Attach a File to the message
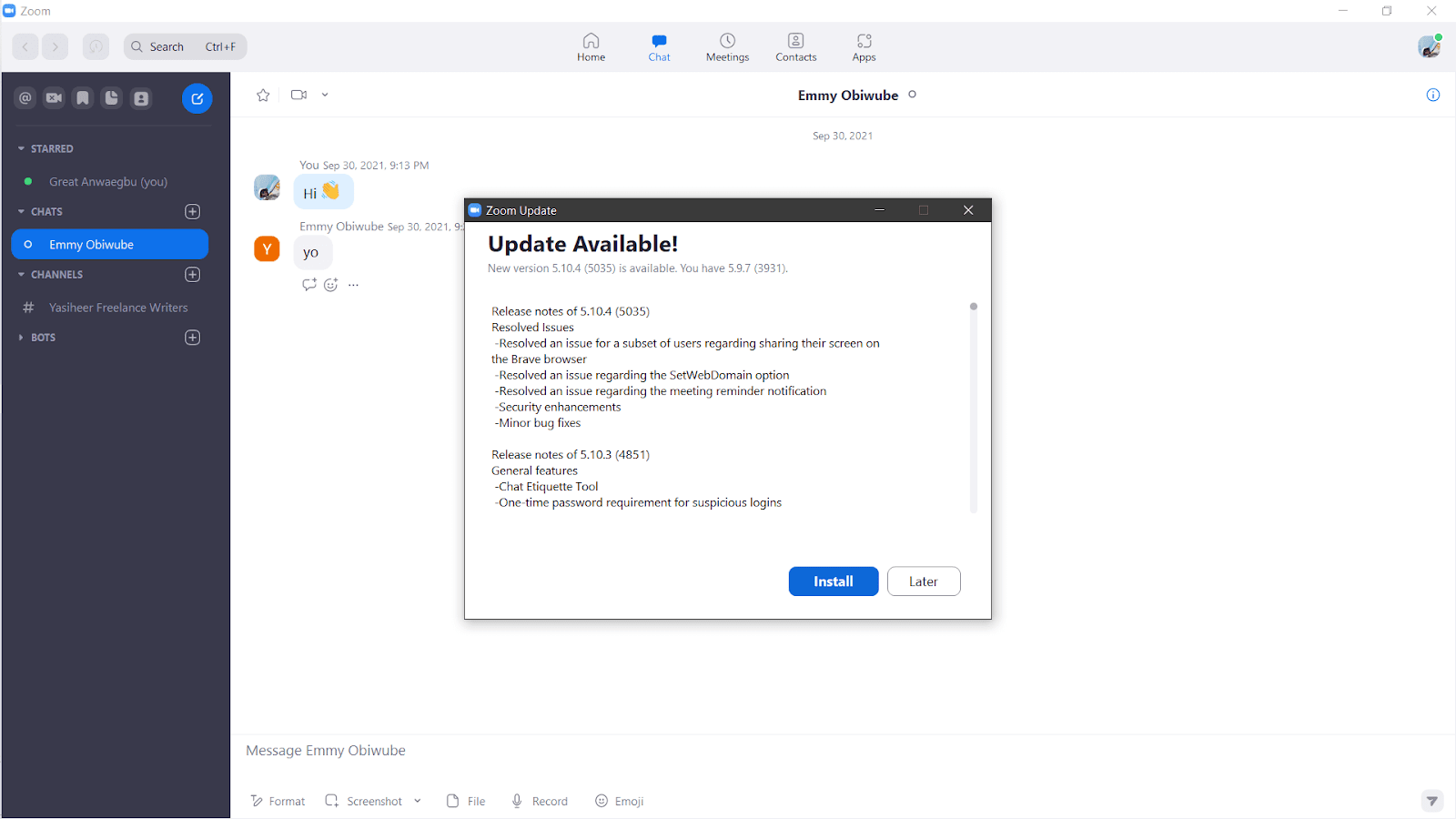The width and height of the screenshot is (1456, 819). click(x=465, y=801)
